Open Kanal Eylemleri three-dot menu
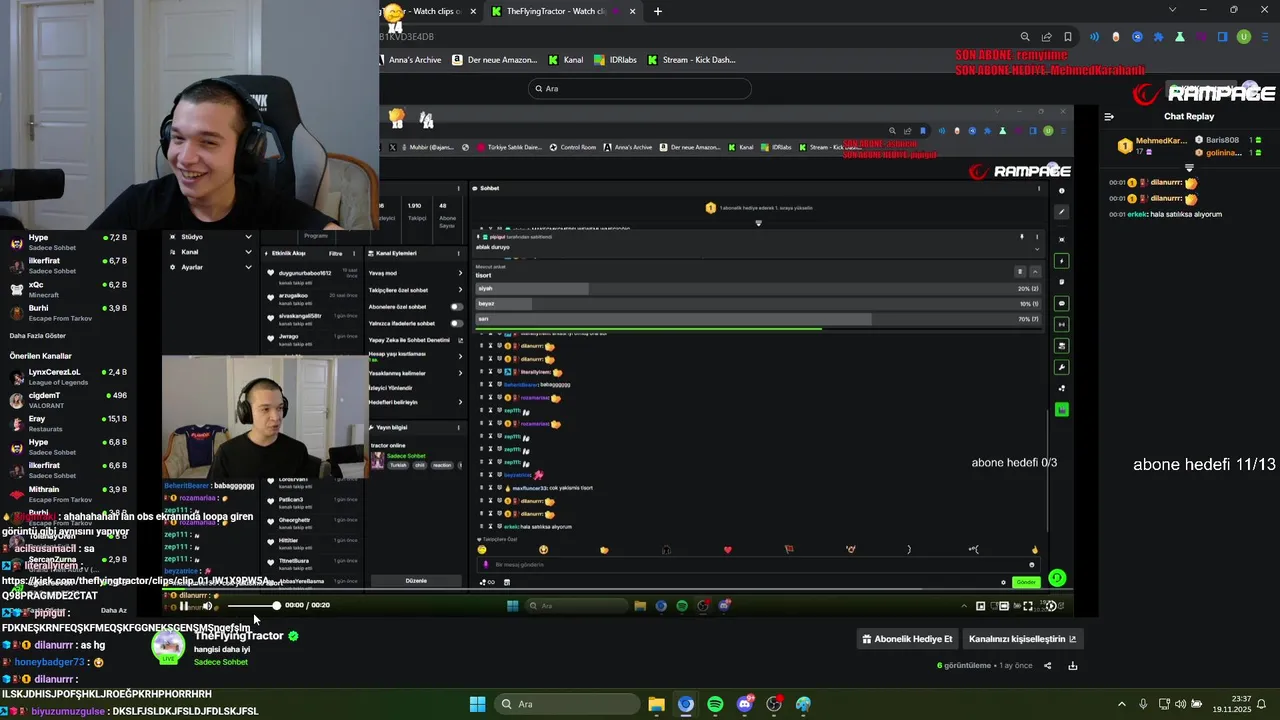 [x=459, y=253]
